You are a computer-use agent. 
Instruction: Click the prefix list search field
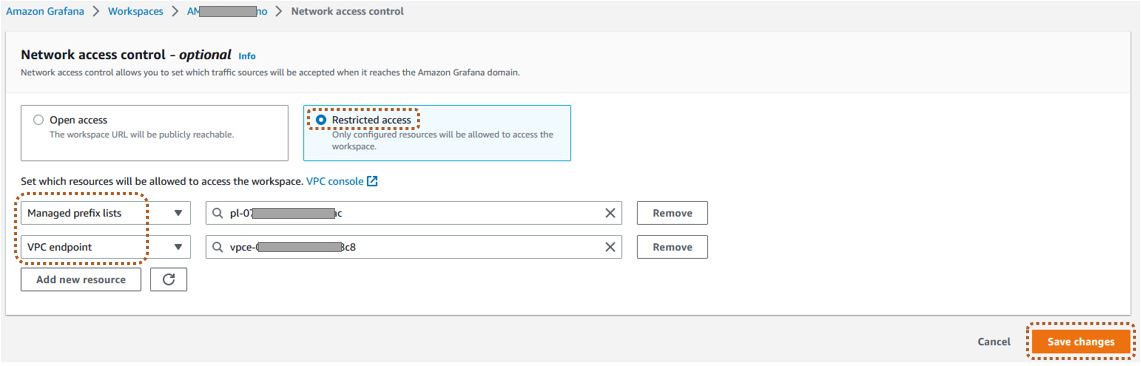[x=413, y=213]
